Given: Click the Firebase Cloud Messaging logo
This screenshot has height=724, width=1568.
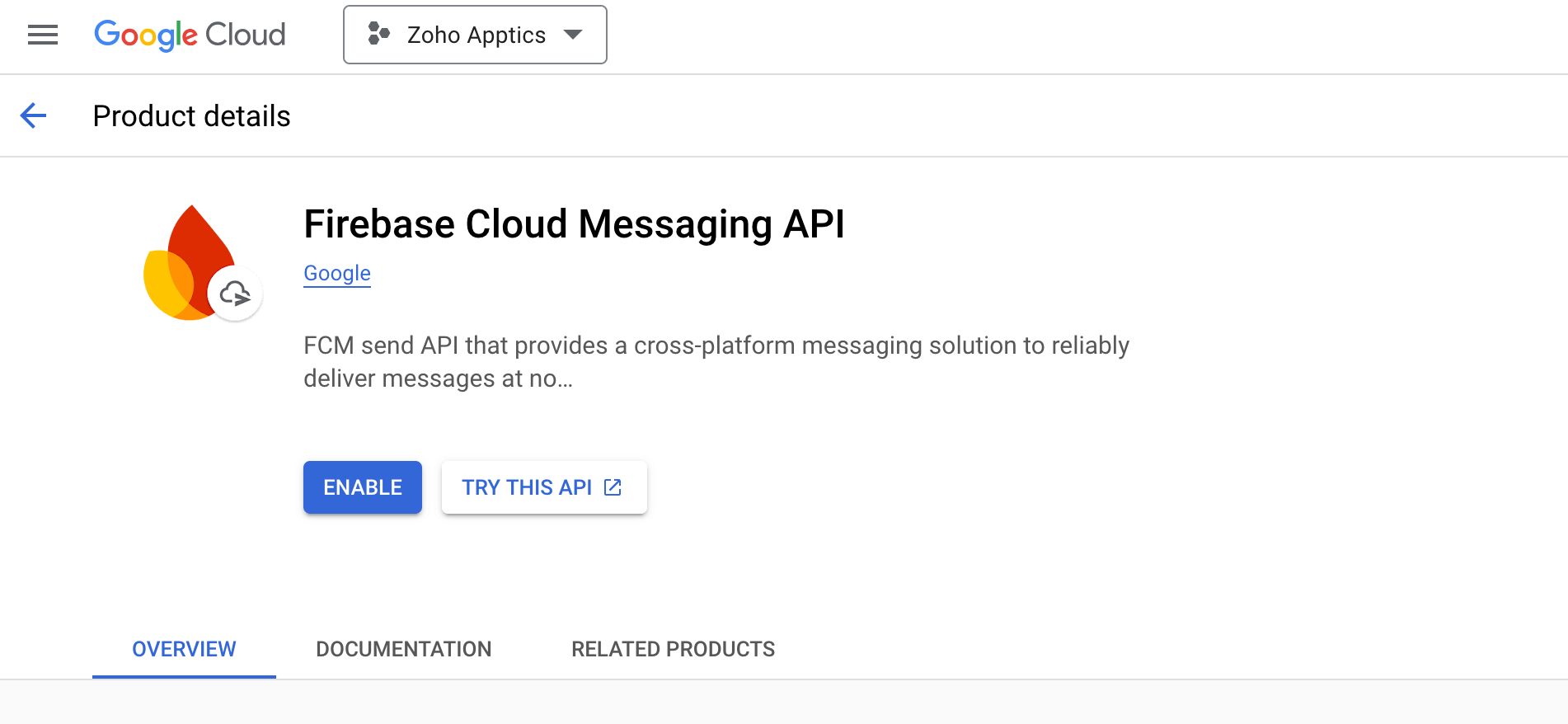Looking at the screenshot, I should pyautogui.click(x=203, y=263).
